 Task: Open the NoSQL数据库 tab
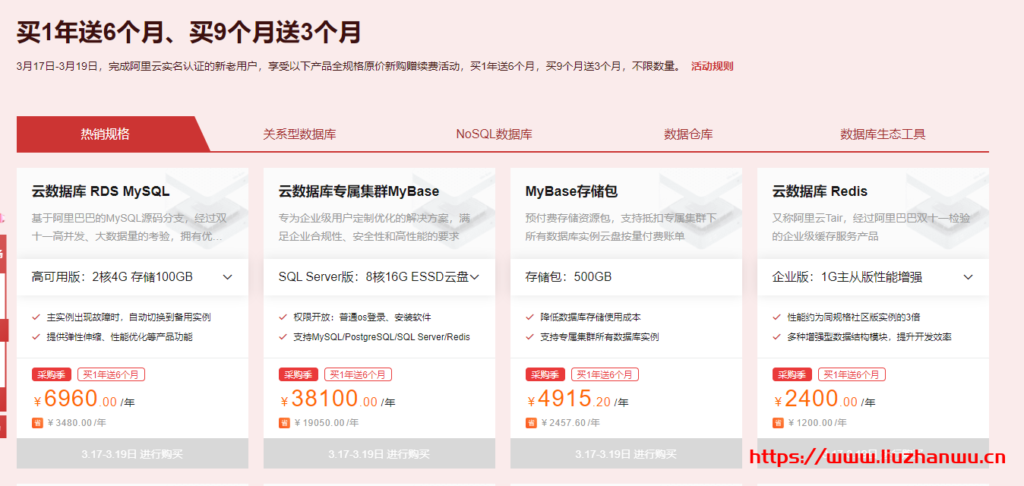[494, 134]
